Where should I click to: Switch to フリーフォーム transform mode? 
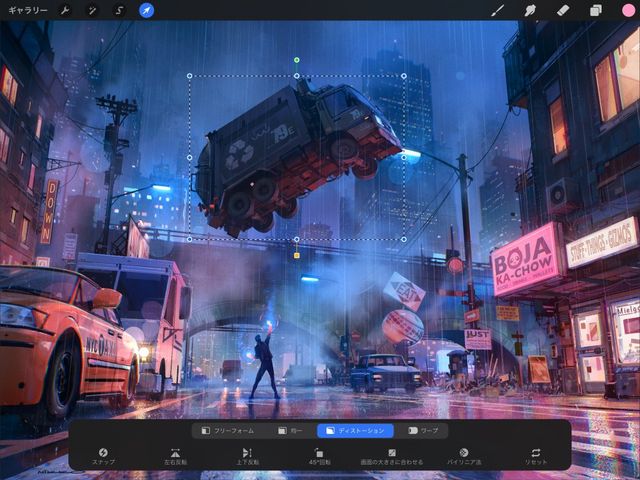point(228,431)
